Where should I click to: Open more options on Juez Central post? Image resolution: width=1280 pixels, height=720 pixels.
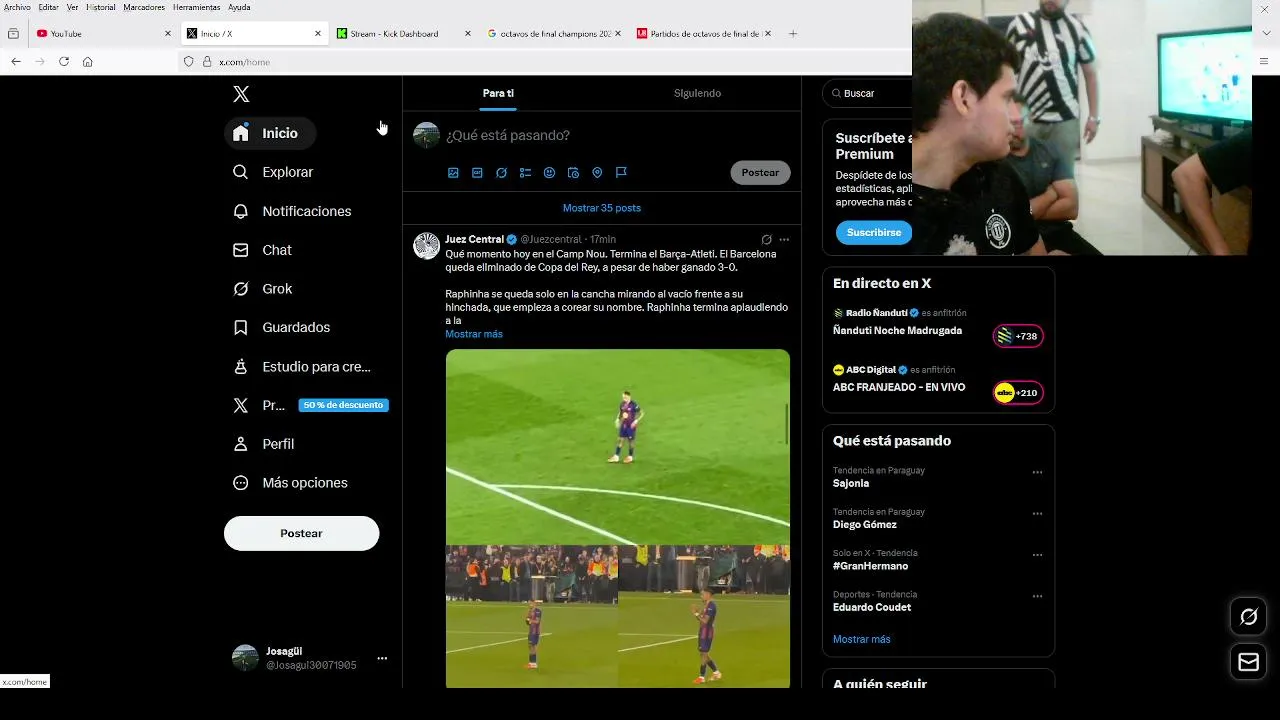click(x=784, y=240)
